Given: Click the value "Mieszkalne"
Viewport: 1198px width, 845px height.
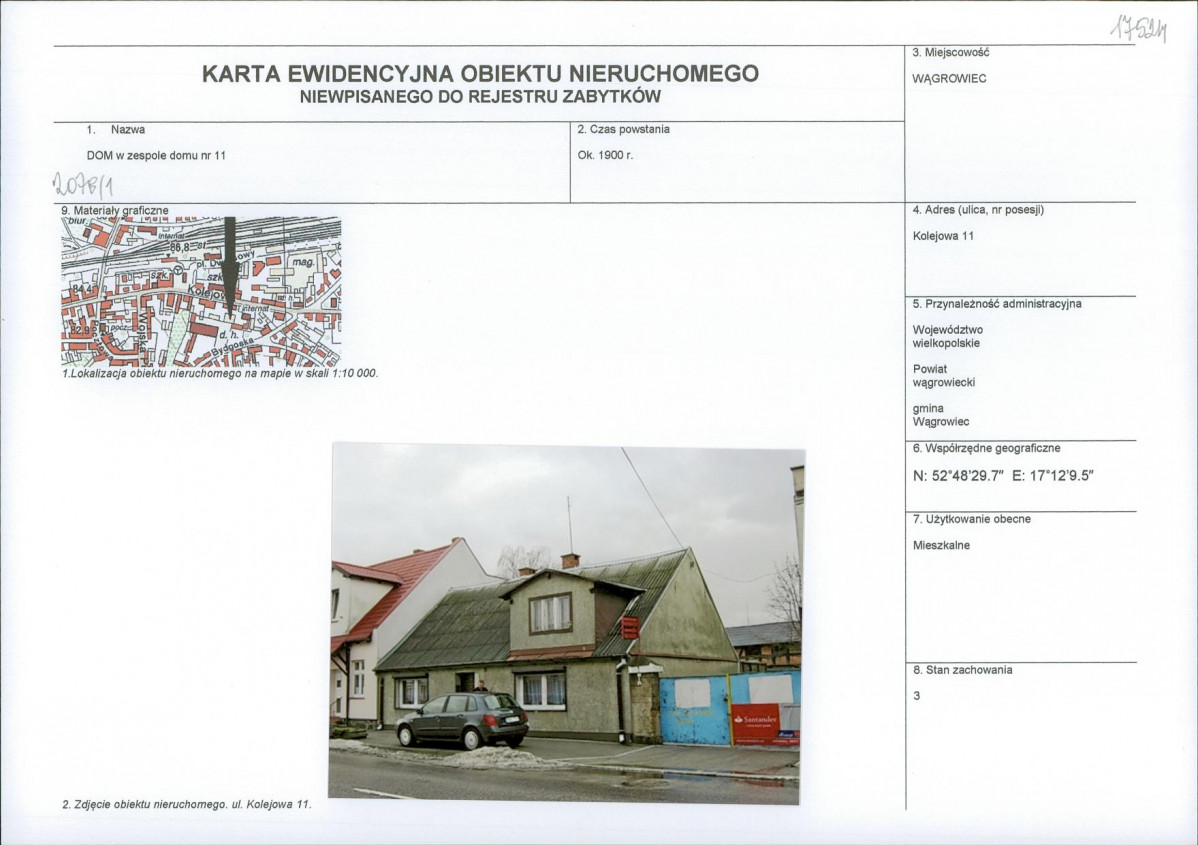Looking at the screenshot, I should coord(941,546).
